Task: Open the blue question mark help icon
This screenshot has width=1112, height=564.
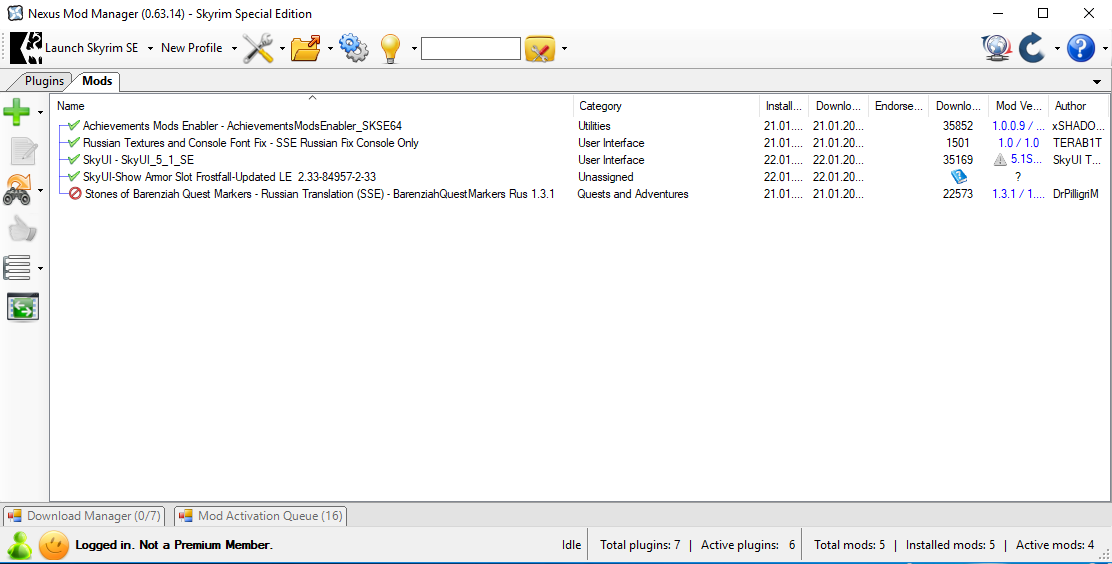Action: (1081, 48)
